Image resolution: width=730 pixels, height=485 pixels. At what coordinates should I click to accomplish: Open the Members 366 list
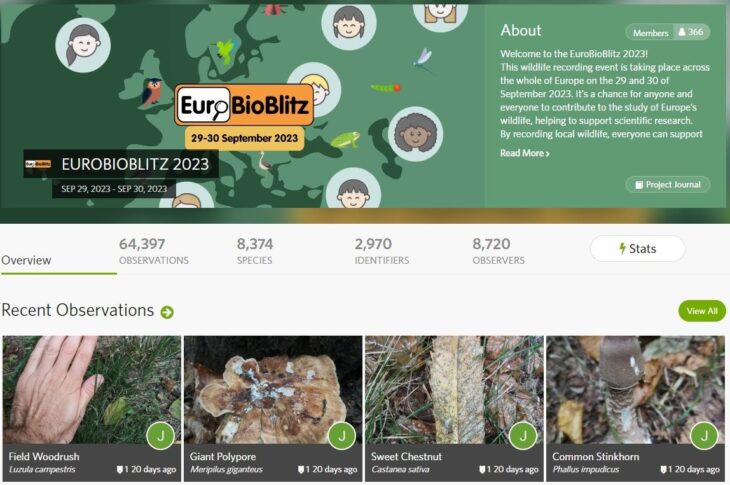pyautogui.click(x=668, y=32)
